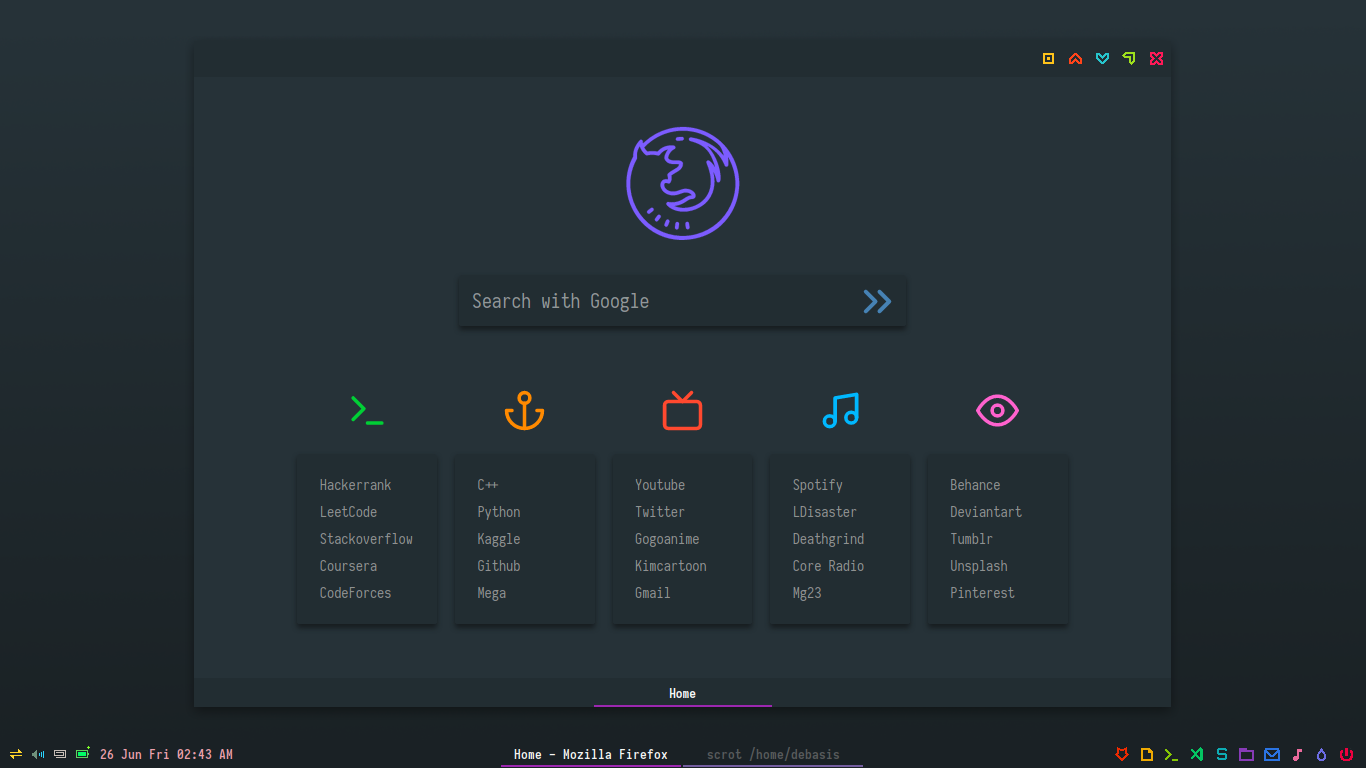This screenshot has height=768, width=1366.
Task: Open the Deviantart link
Action: pyautogui.click(x=986, y=512)
